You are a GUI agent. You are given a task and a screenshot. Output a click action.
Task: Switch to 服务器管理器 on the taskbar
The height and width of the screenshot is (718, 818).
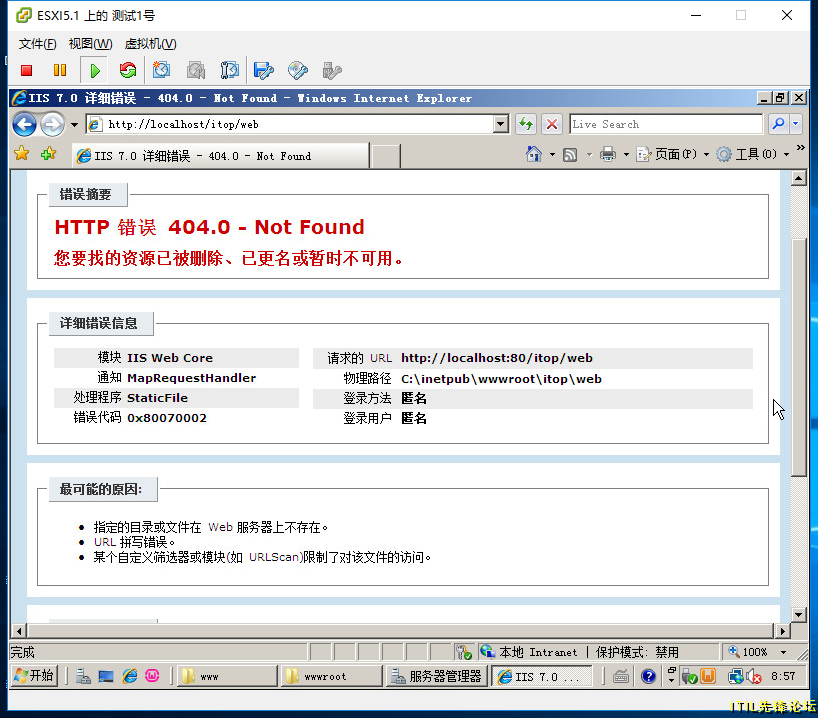(x=437, y=676)
